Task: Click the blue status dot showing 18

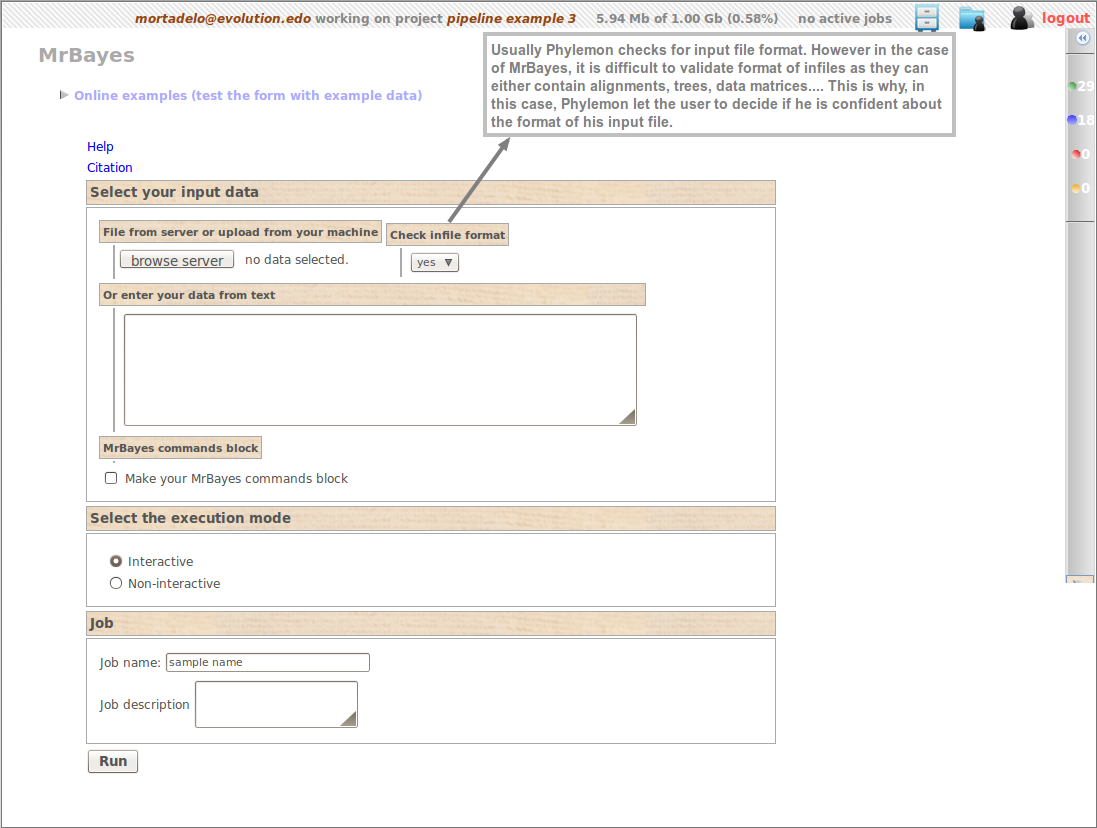Action: [x=1073, y=120]
